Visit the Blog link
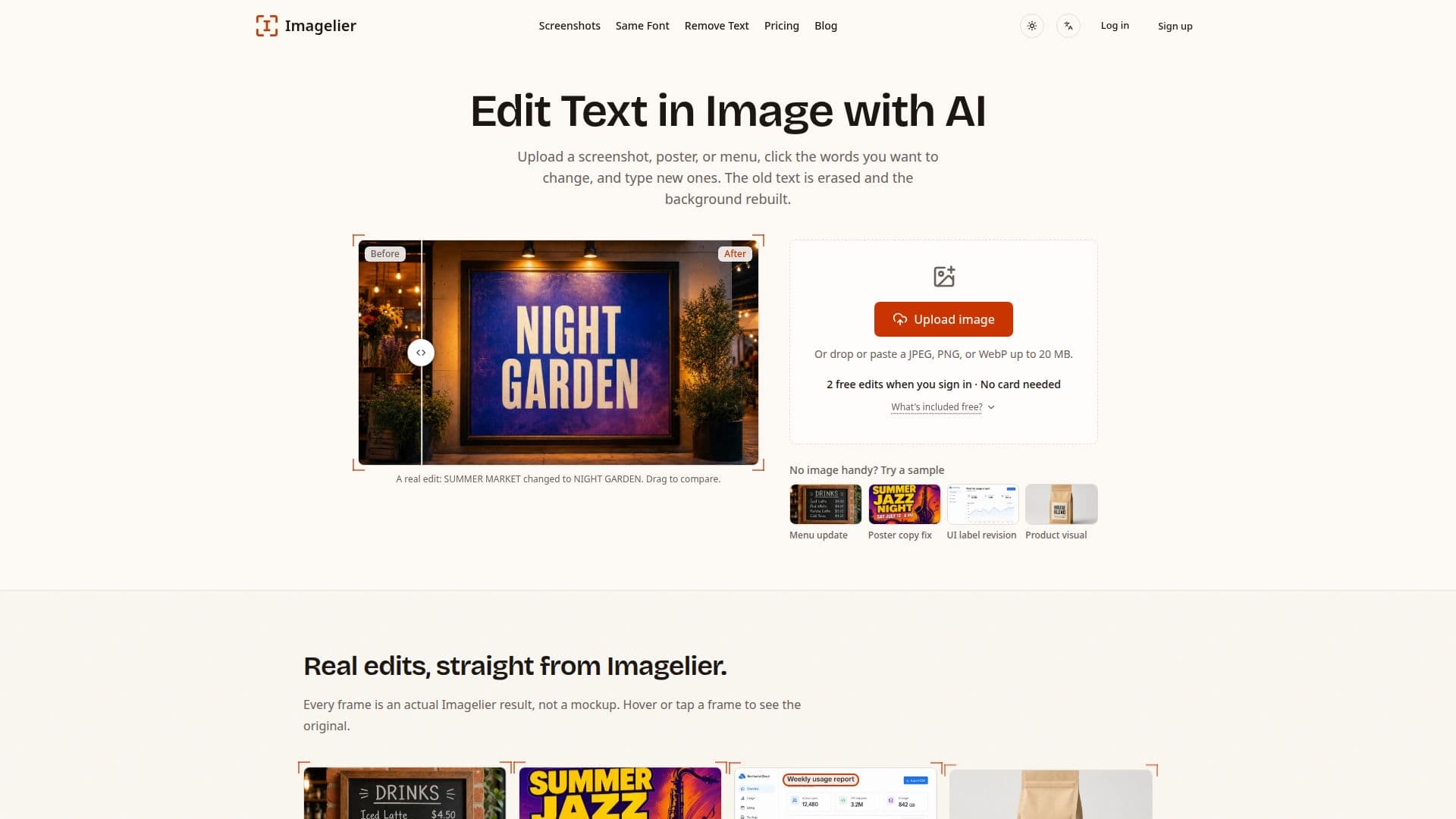1456x819 pixels. click(x=826, y=26)
